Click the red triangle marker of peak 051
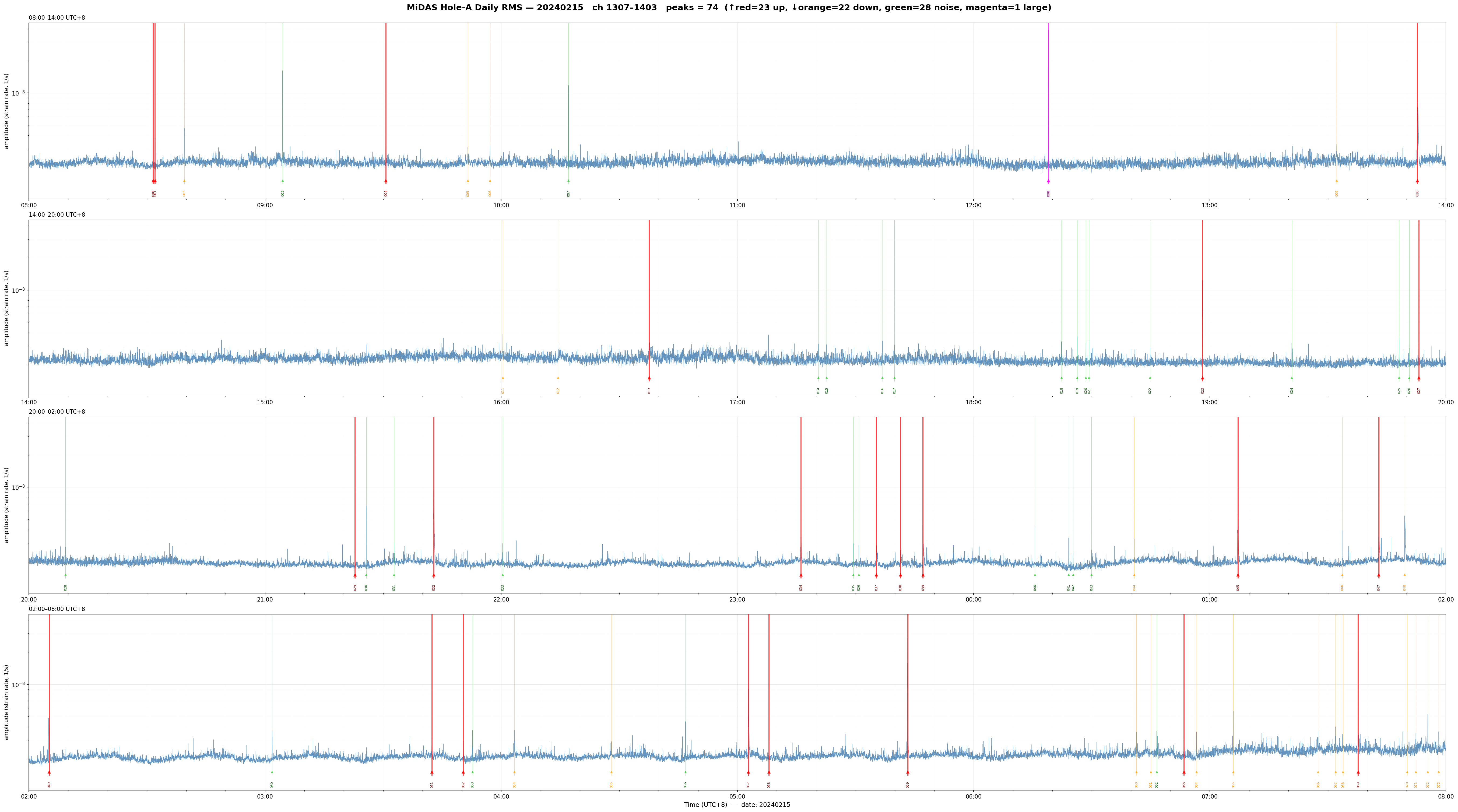 432,772
